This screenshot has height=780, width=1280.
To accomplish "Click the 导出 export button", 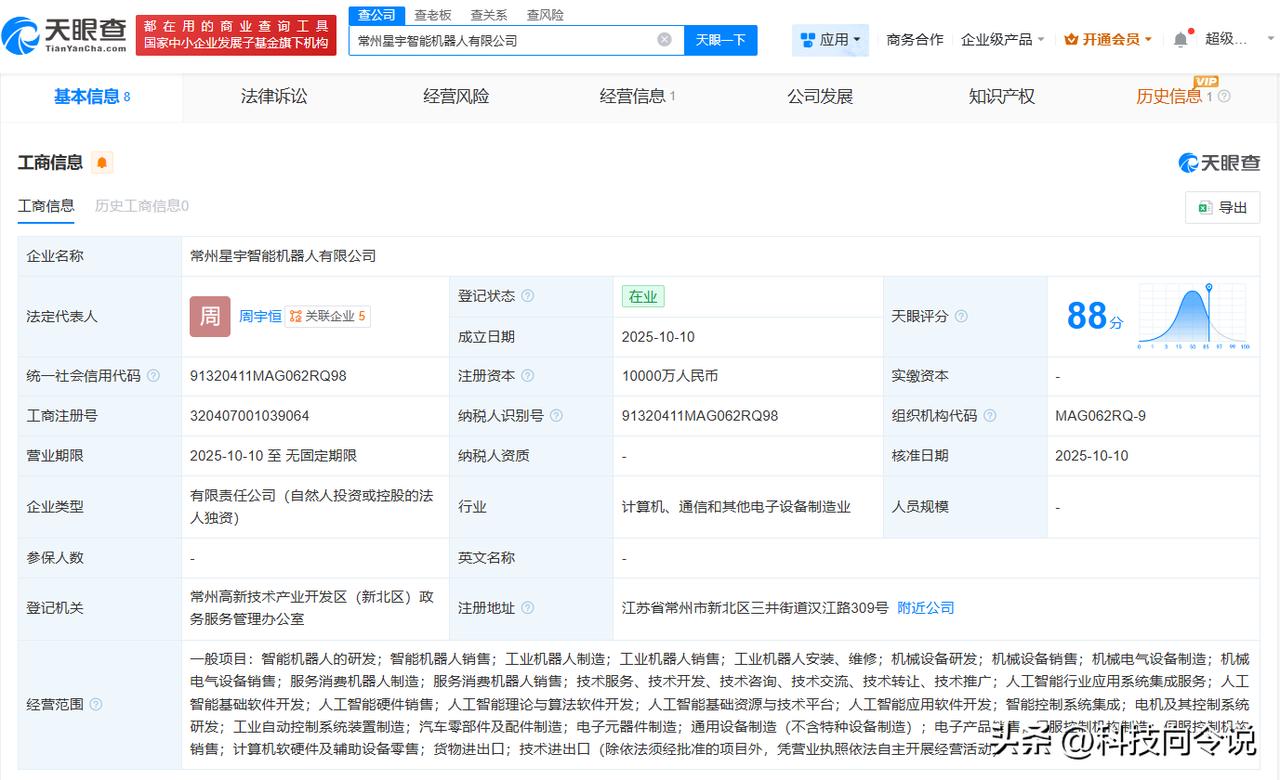I will (1222, 208).
